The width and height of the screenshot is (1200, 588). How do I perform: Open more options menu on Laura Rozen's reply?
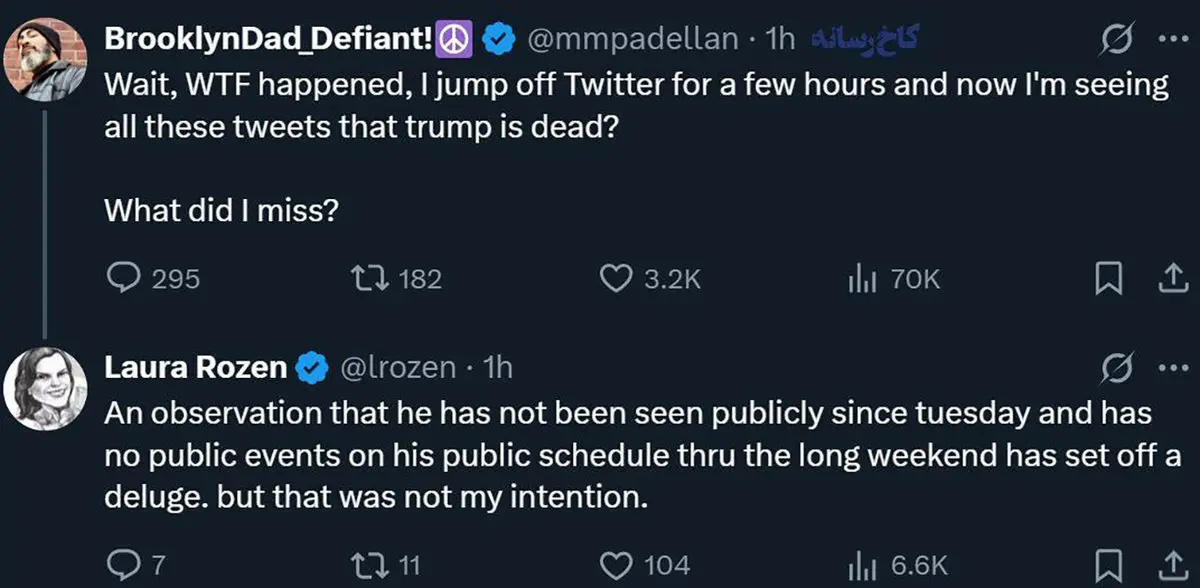point(1168,369)
